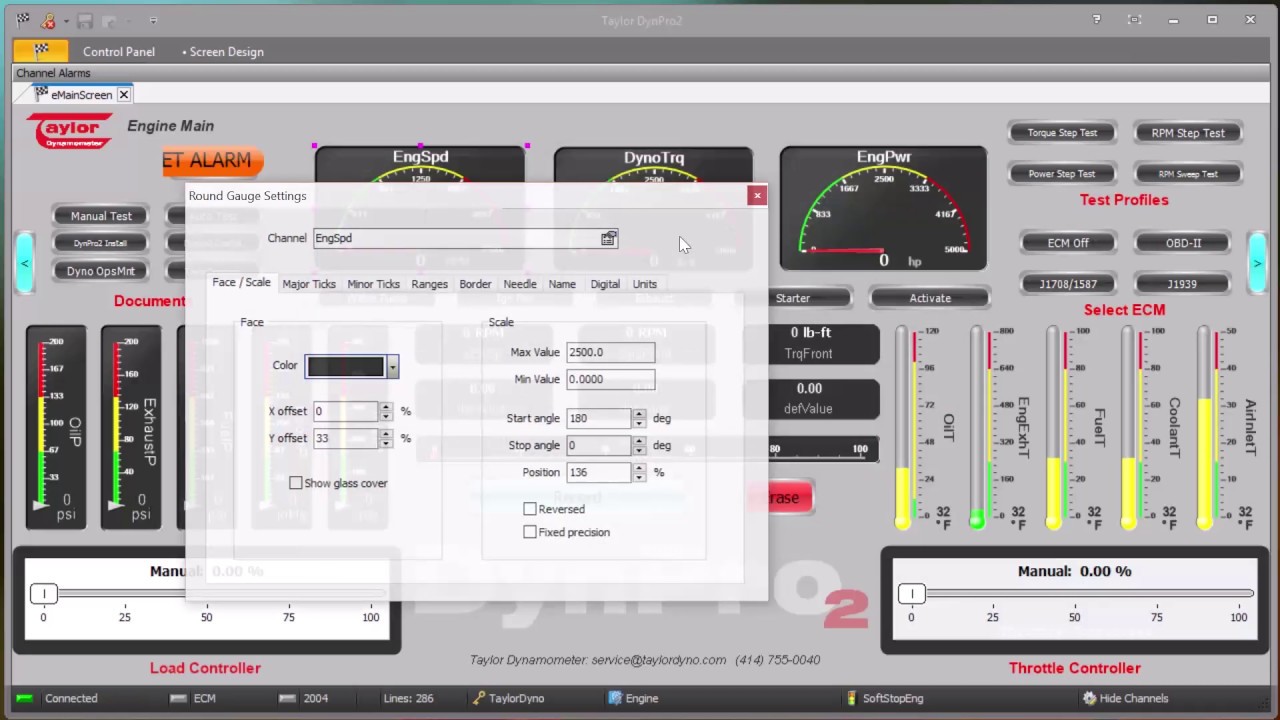Open the Face color dropdown arrow
Viewport: 1280px width, 720px height.
[392, 367]
